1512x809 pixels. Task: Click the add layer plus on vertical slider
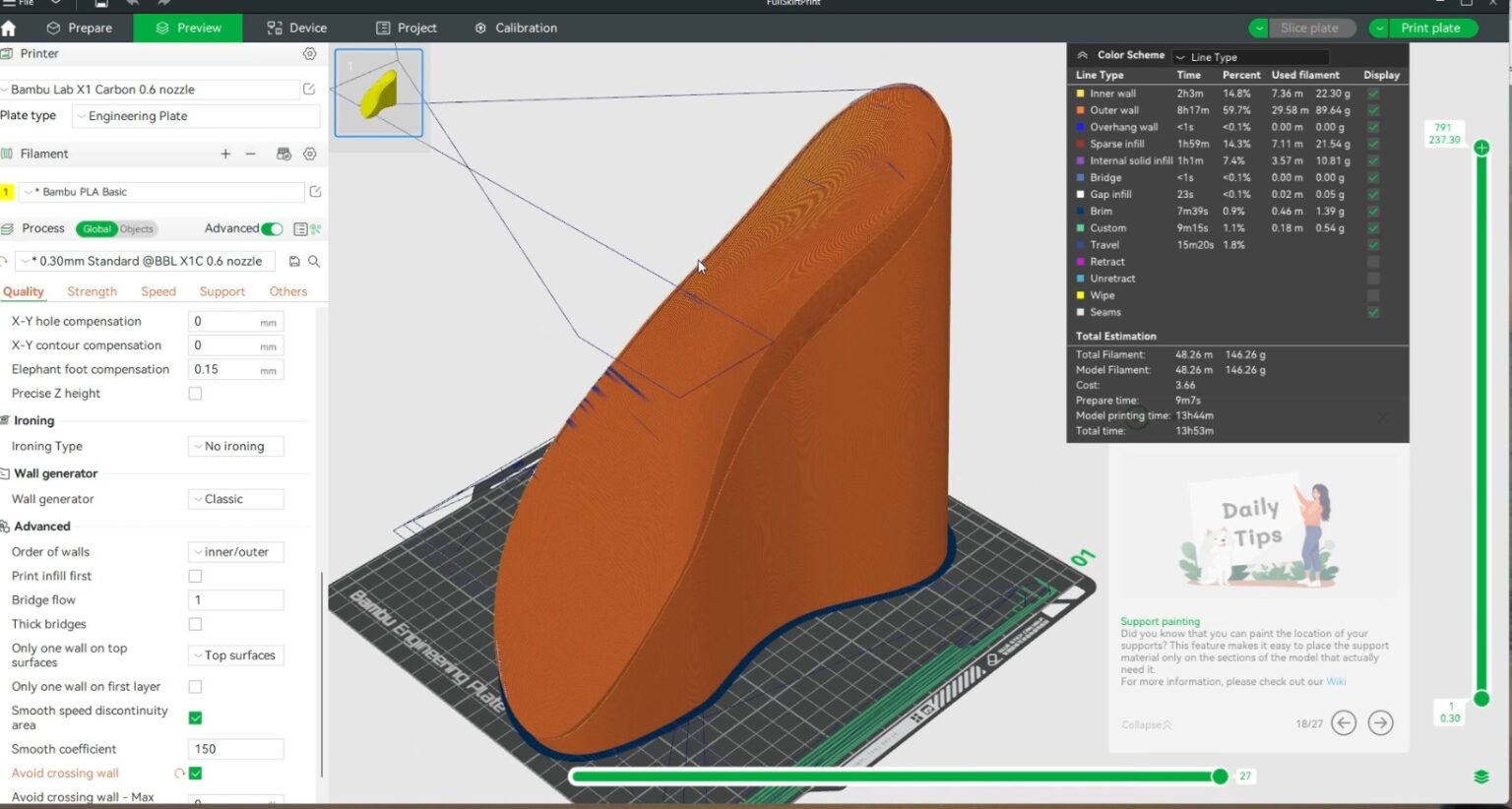1481,148
